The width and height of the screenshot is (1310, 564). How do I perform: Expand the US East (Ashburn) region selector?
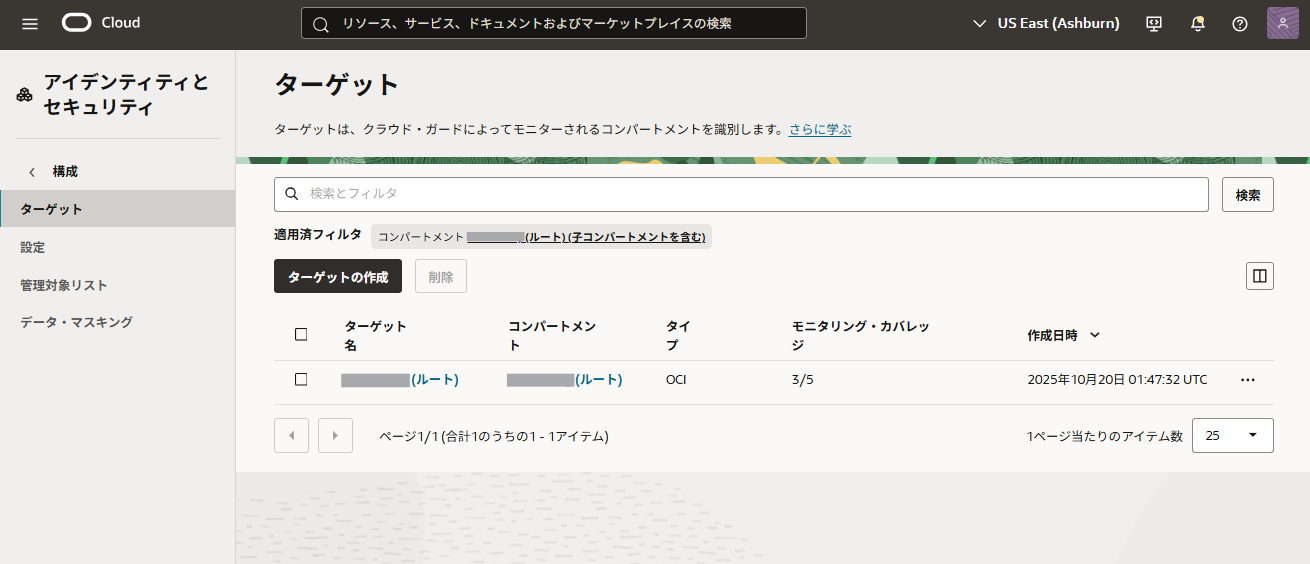[1046, 23]
